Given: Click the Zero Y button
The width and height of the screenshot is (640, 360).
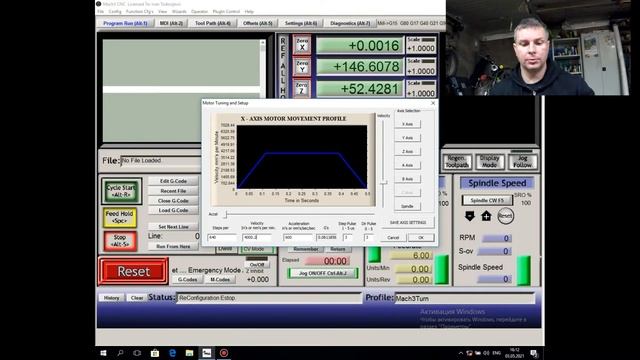Looking at the screenshot, I should [302, 67].
